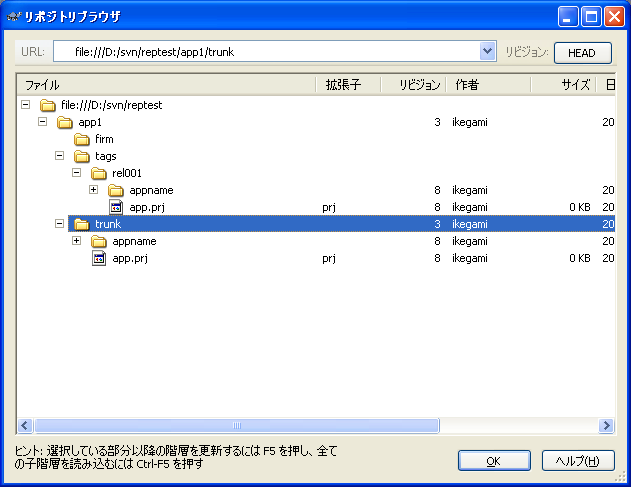Select the root file:///D:/svn/reptest label

(111, 105)
